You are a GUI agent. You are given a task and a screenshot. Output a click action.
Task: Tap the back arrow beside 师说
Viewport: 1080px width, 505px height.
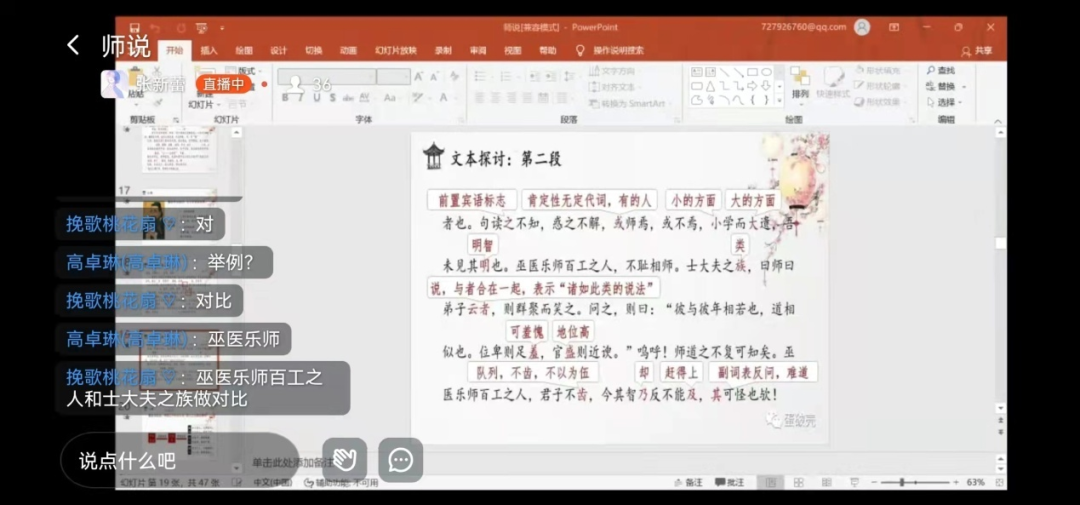click(73, 45)
